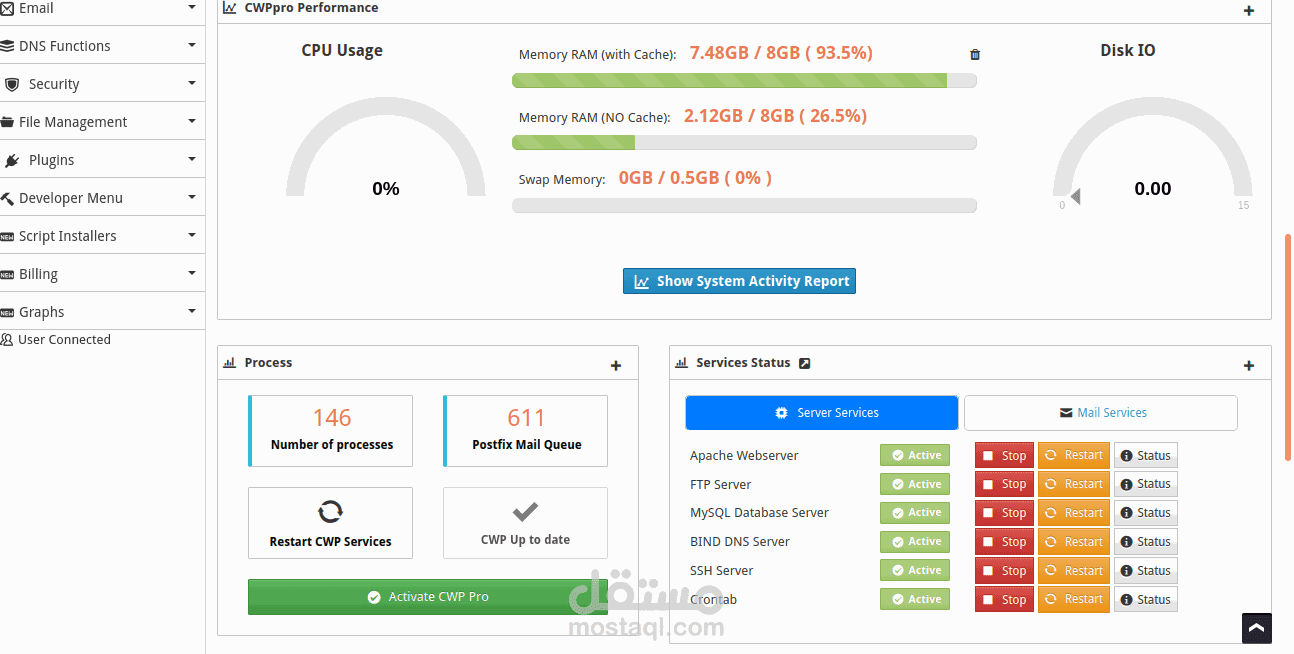Click the scroll-to-top arrow button
This screenshot has height=654, width=1294.
coord(1257,628)
